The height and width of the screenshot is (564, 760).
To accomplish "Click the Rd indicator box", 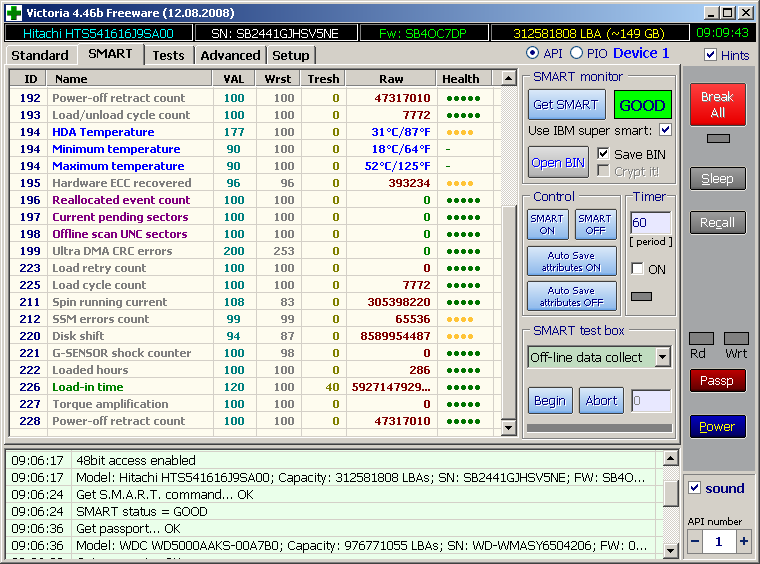I will 701,338.
